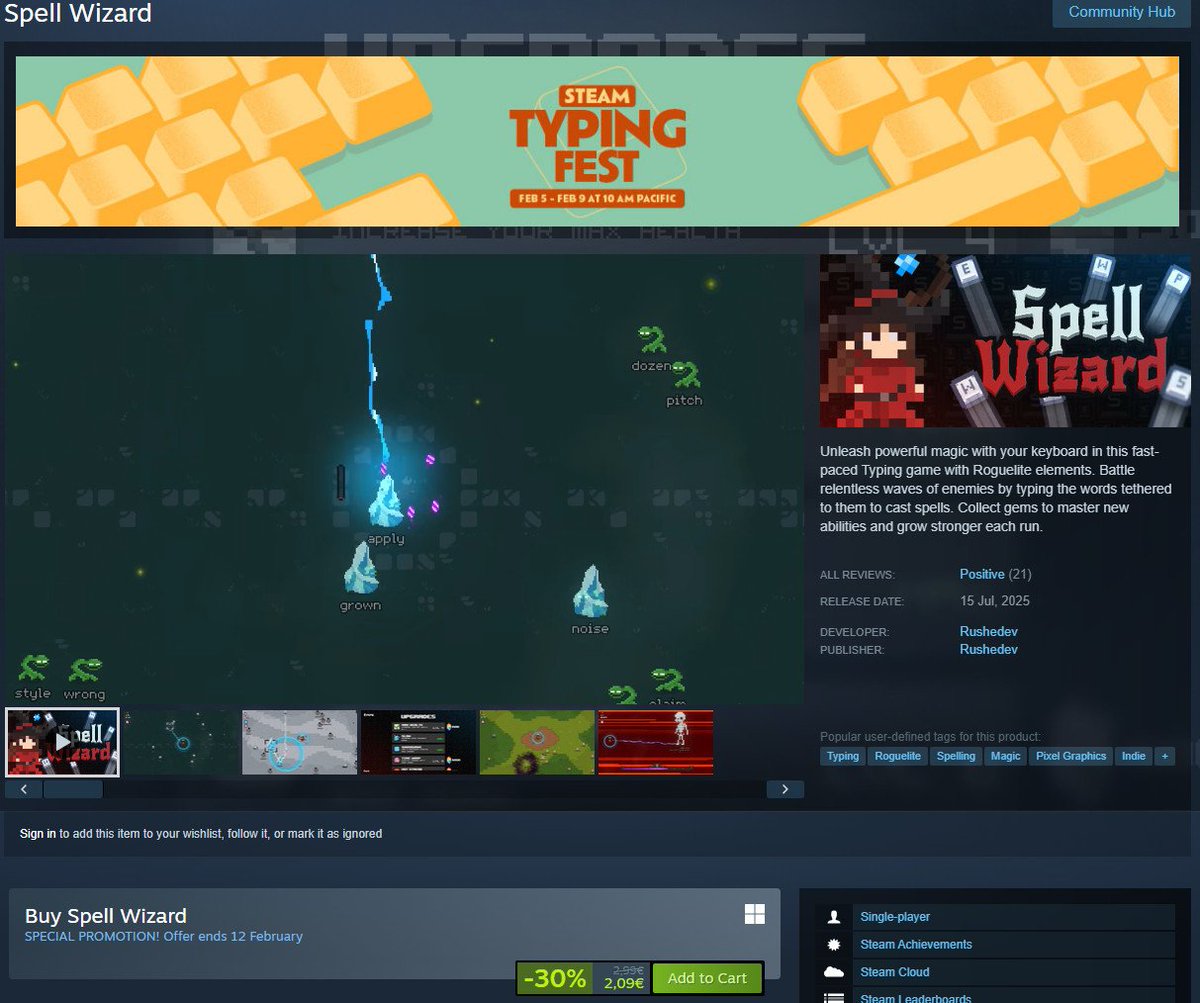Play the Spell Wizard trailer thumbnail
This screenshot has width=1200, height=1003.
click(62, 742)
